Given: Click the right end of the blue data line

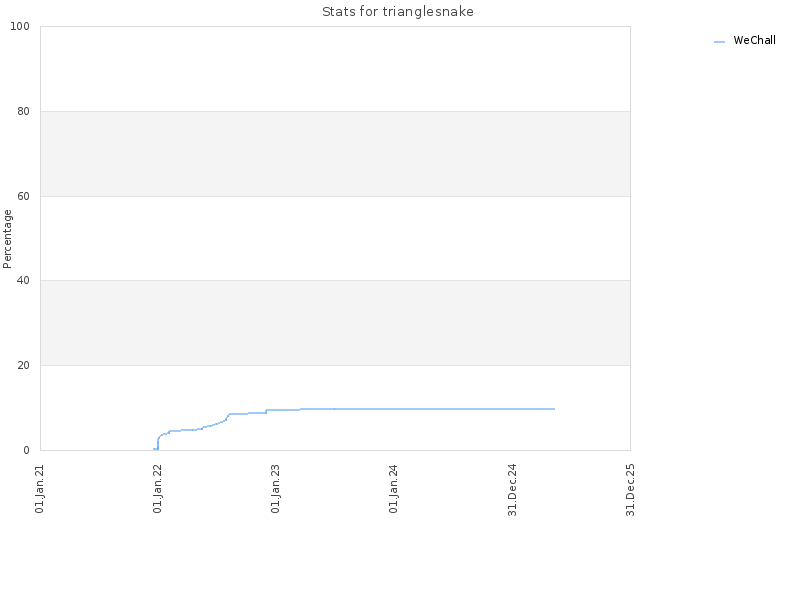Looking at the screenshot, I should click(554, 409).
